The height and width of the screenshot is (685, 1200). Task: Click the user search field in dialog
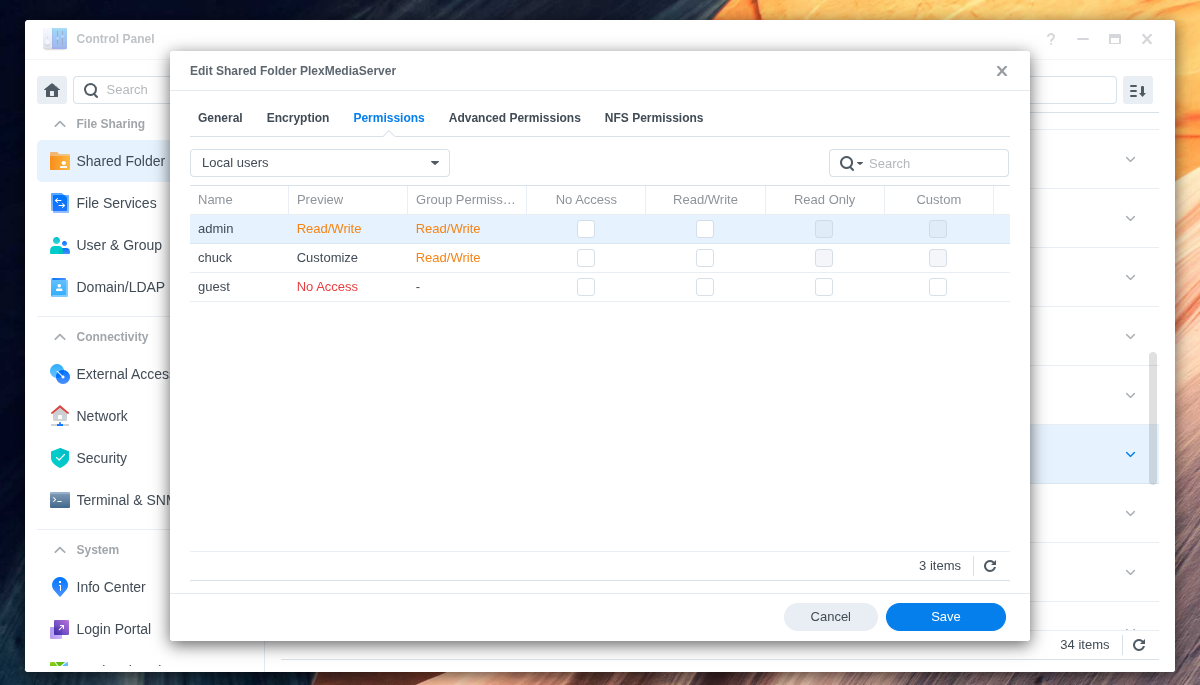click(919, 163)
